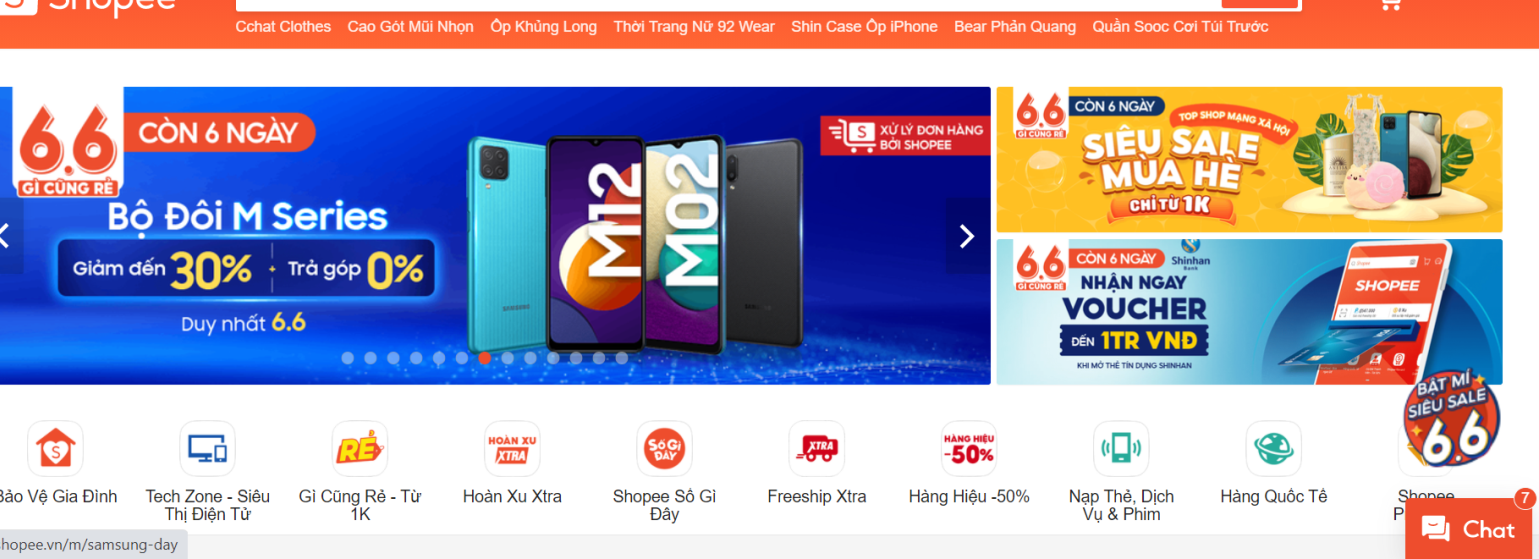Screen dimensions: 1539x559
Task: Open the Bảo Vệ Gia Đình category icon
Action: click(x=55, y=448)
